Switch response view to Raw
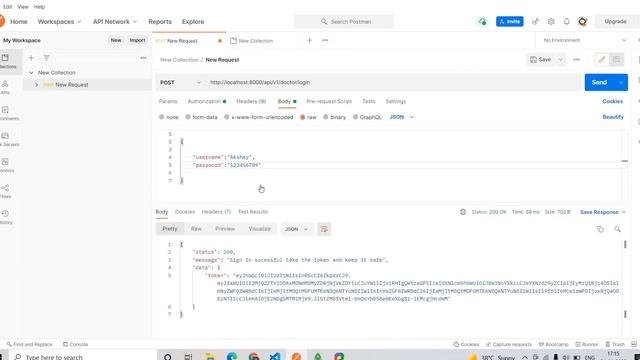Image resolution: width=640 pixels, height=360 pixels. tap(196, 229)
